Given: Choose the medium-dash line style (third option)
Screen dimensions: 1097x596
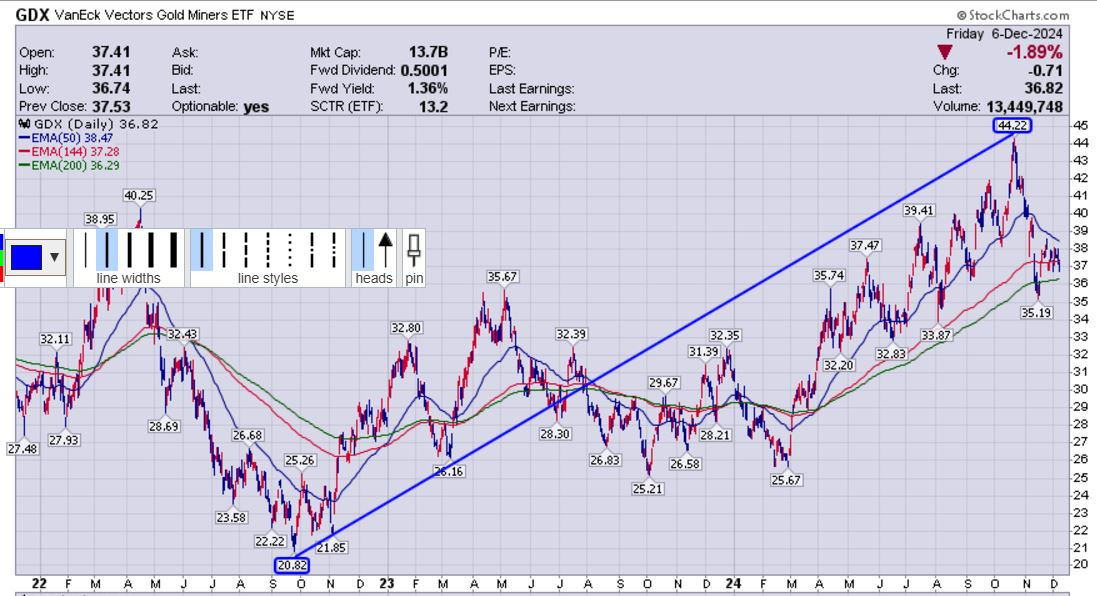Looking at the screenshot, I should point(246,250).
